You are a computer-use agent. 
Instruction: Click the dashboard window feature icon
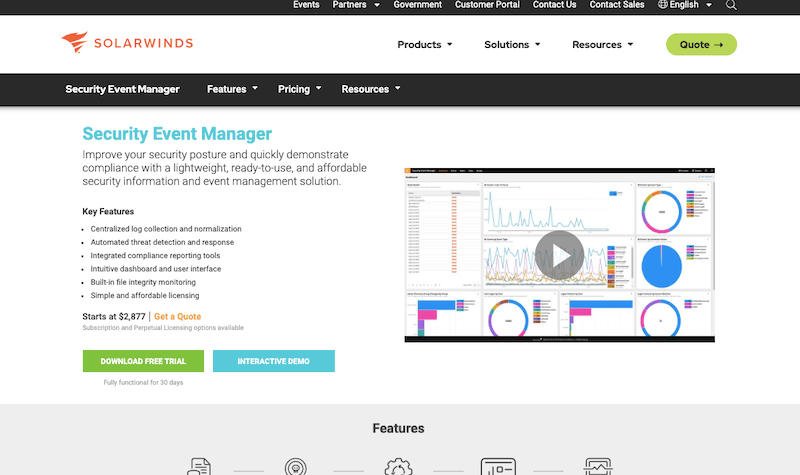click(498, 466)
